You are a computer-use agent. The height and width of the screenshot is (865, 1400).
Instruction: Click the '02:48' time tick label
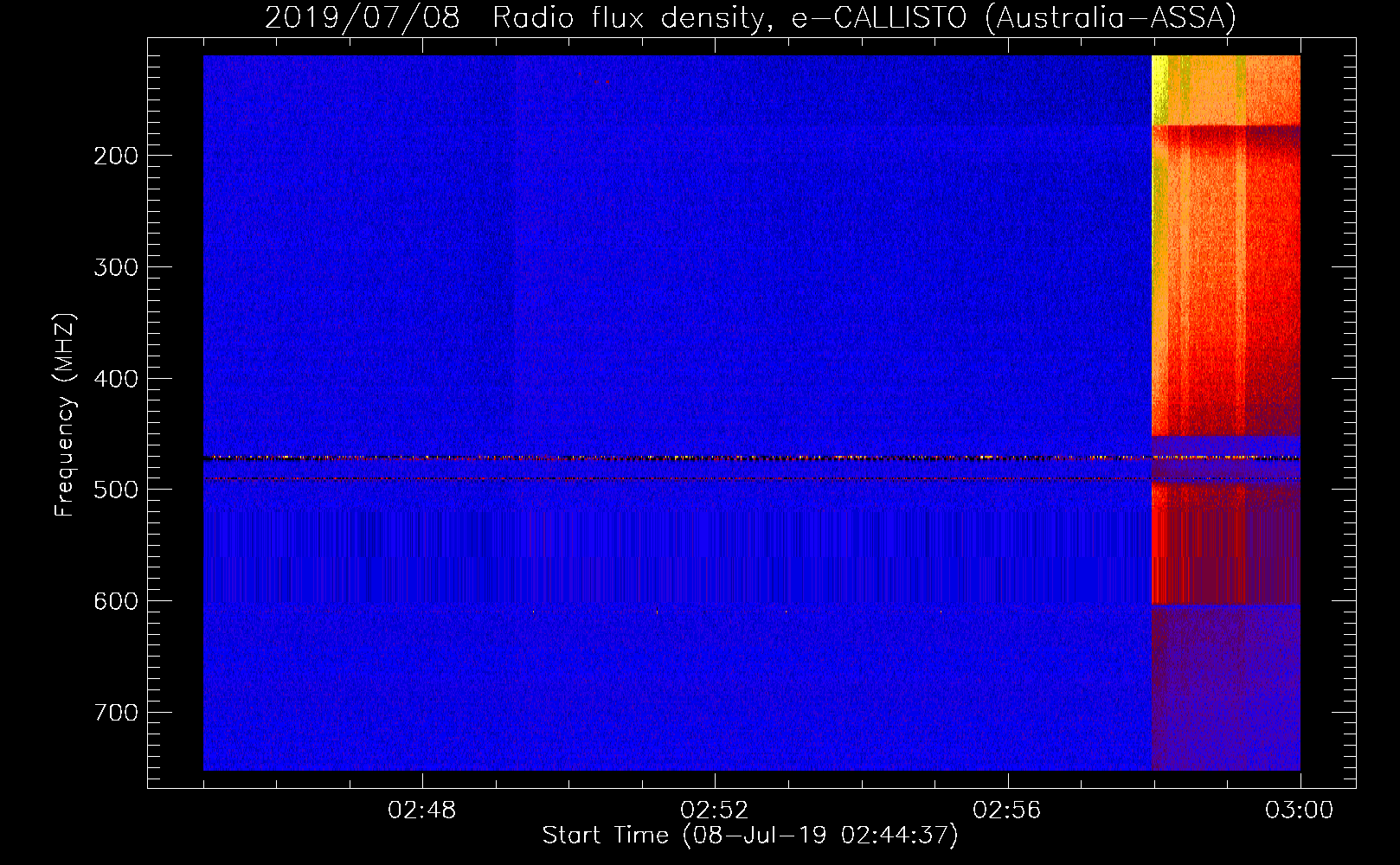point(422,811)
